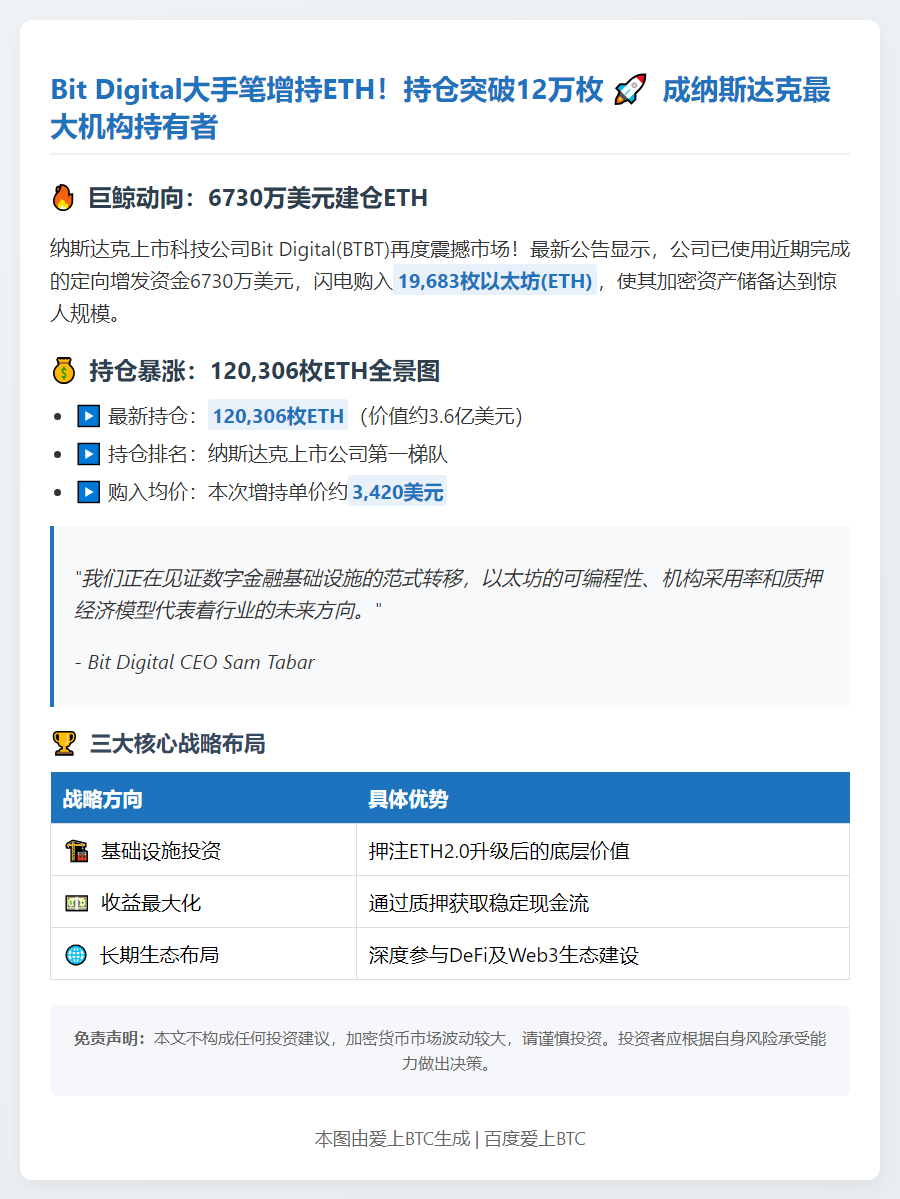Click the heading 三大核心战略布局
Screen dimensions: 900x1199
pos(177,743)
